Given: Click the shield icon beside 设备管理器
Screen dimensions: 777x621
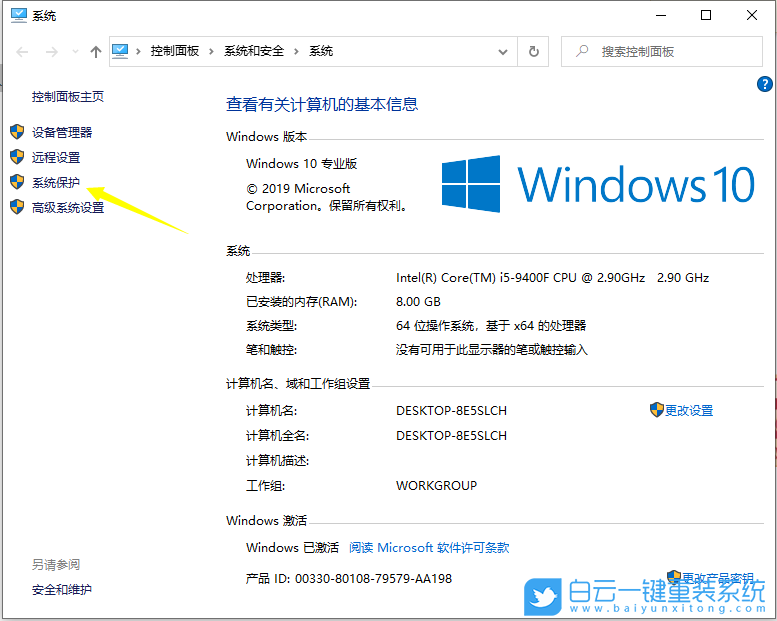Looking at the screenshot, I should click(17, 132).
